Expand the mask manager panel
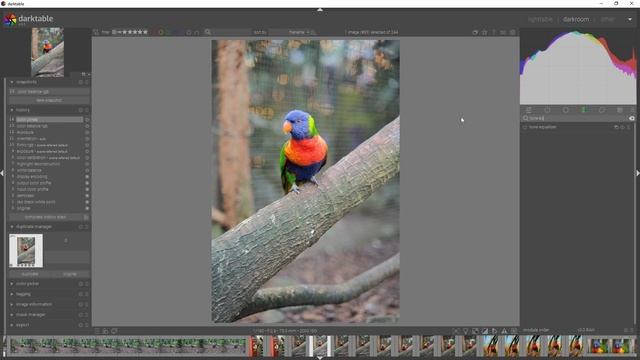Screen dimensions: 640x360 12,315
